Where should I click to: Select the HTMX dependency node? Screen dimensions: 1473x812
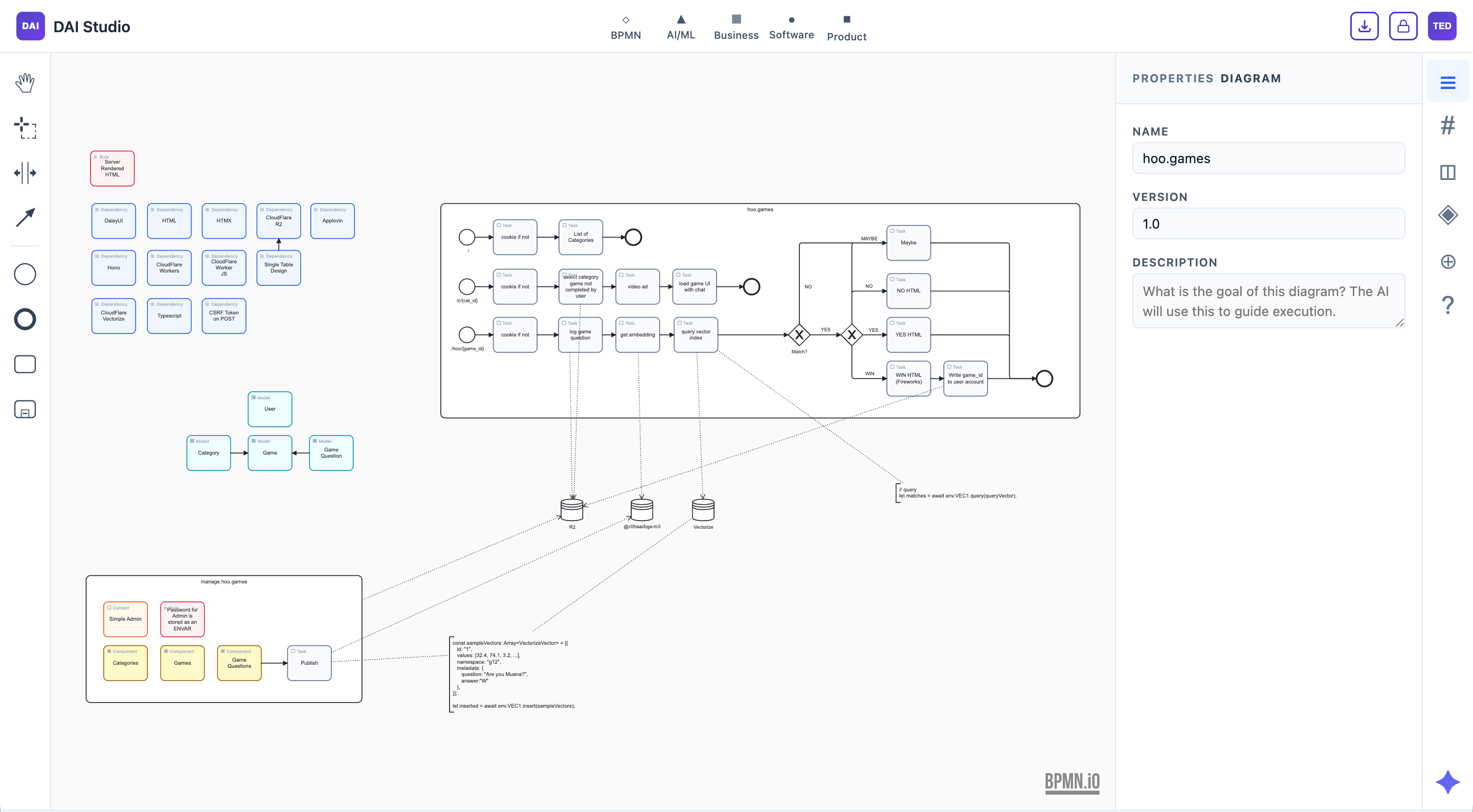(x=224, y=221)
